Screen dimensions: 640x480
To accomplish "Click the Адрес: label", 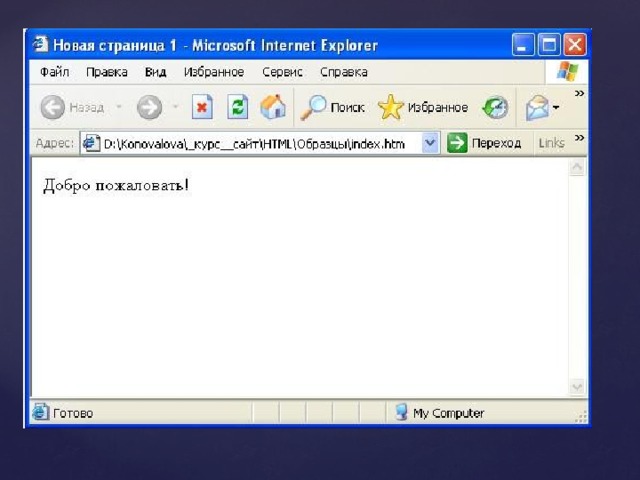I will (55, 143).
